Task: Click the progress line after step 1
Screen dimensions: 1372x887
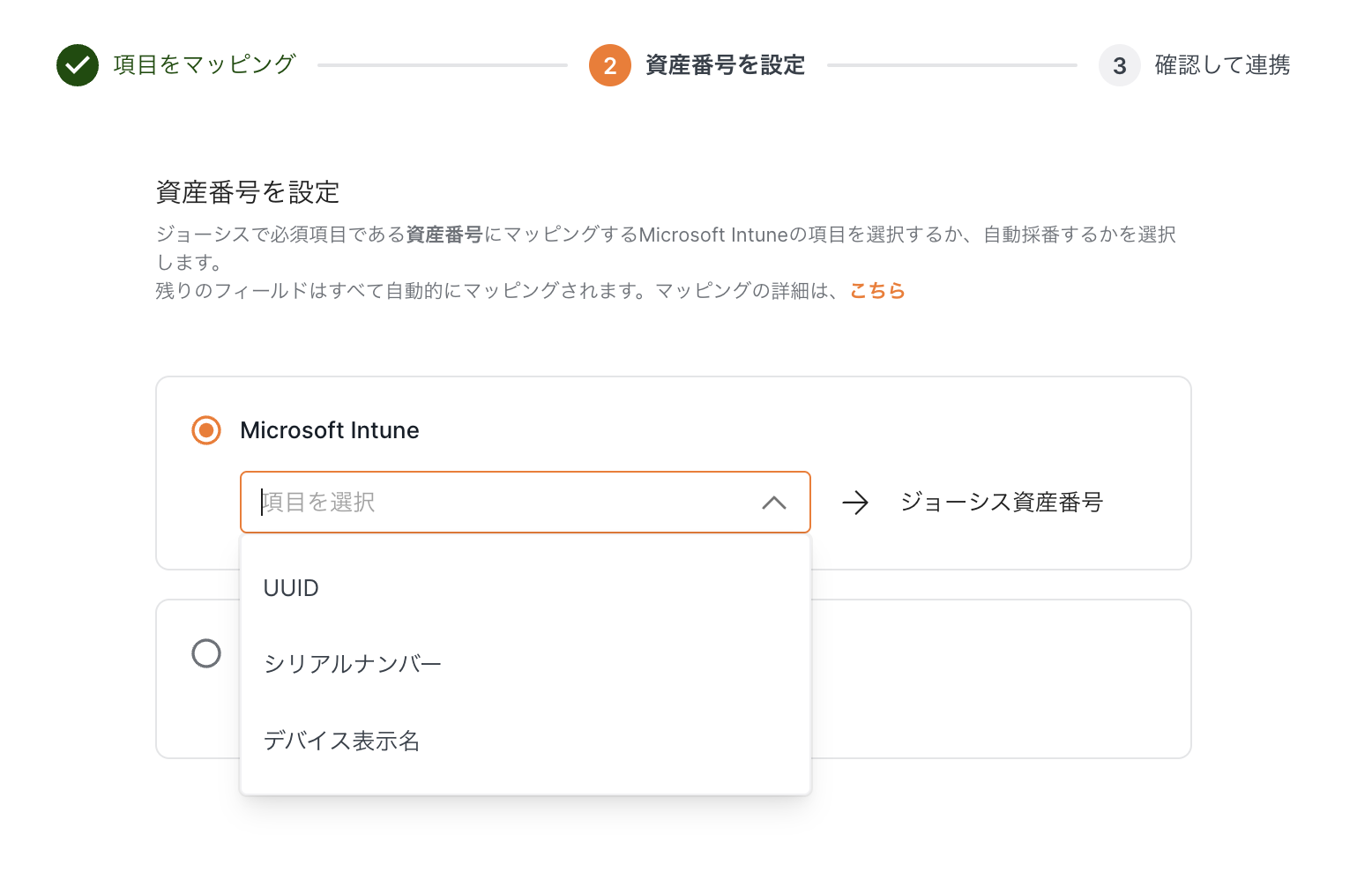Action: coord(443,65)
